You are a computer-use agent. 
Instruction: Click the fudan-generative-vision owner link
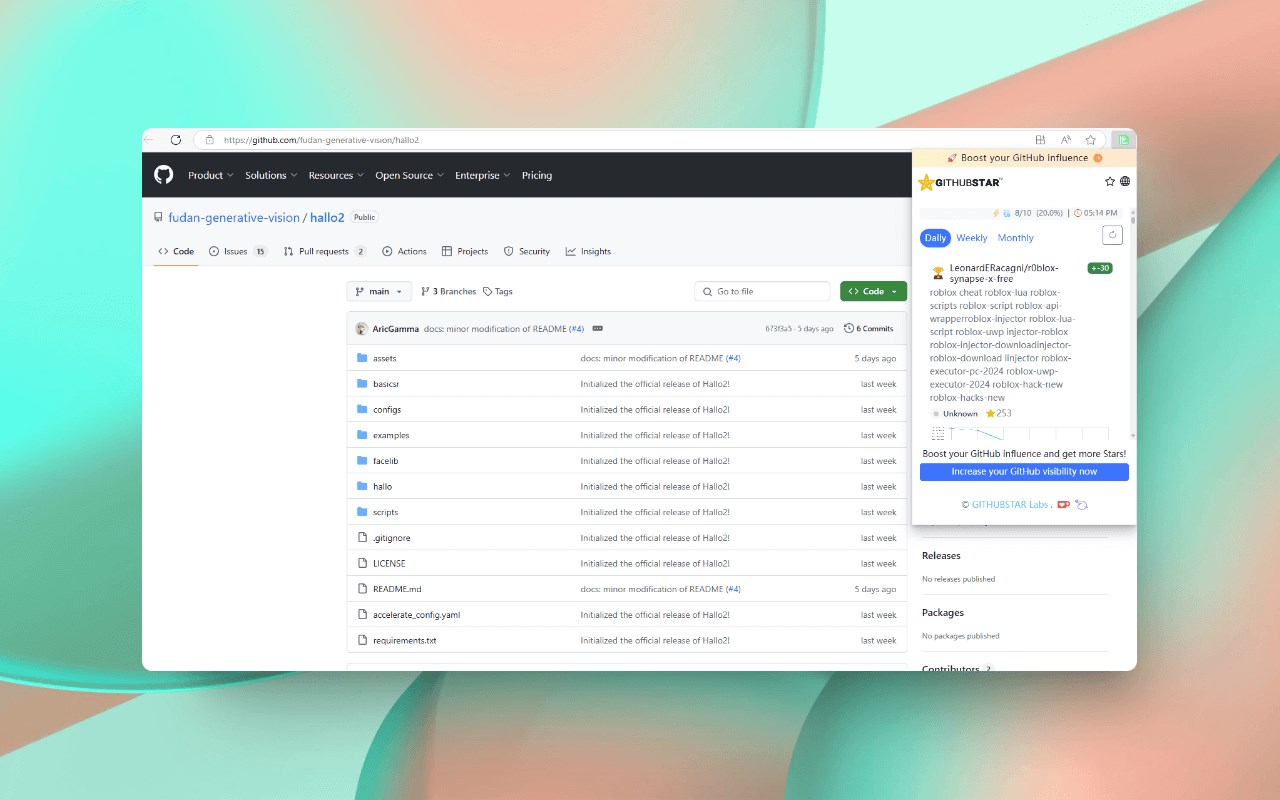[x=234, y=217]
